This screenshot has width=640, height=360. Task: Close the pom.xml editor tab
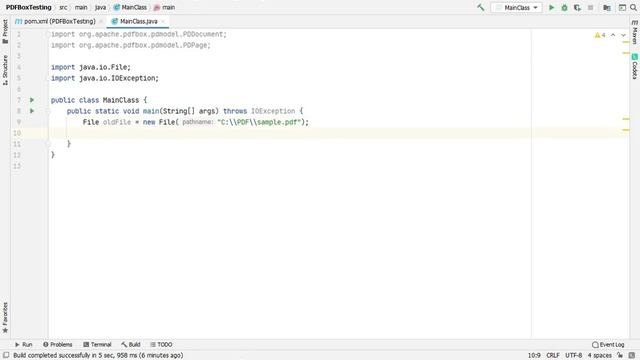click(x=101, y=21)
